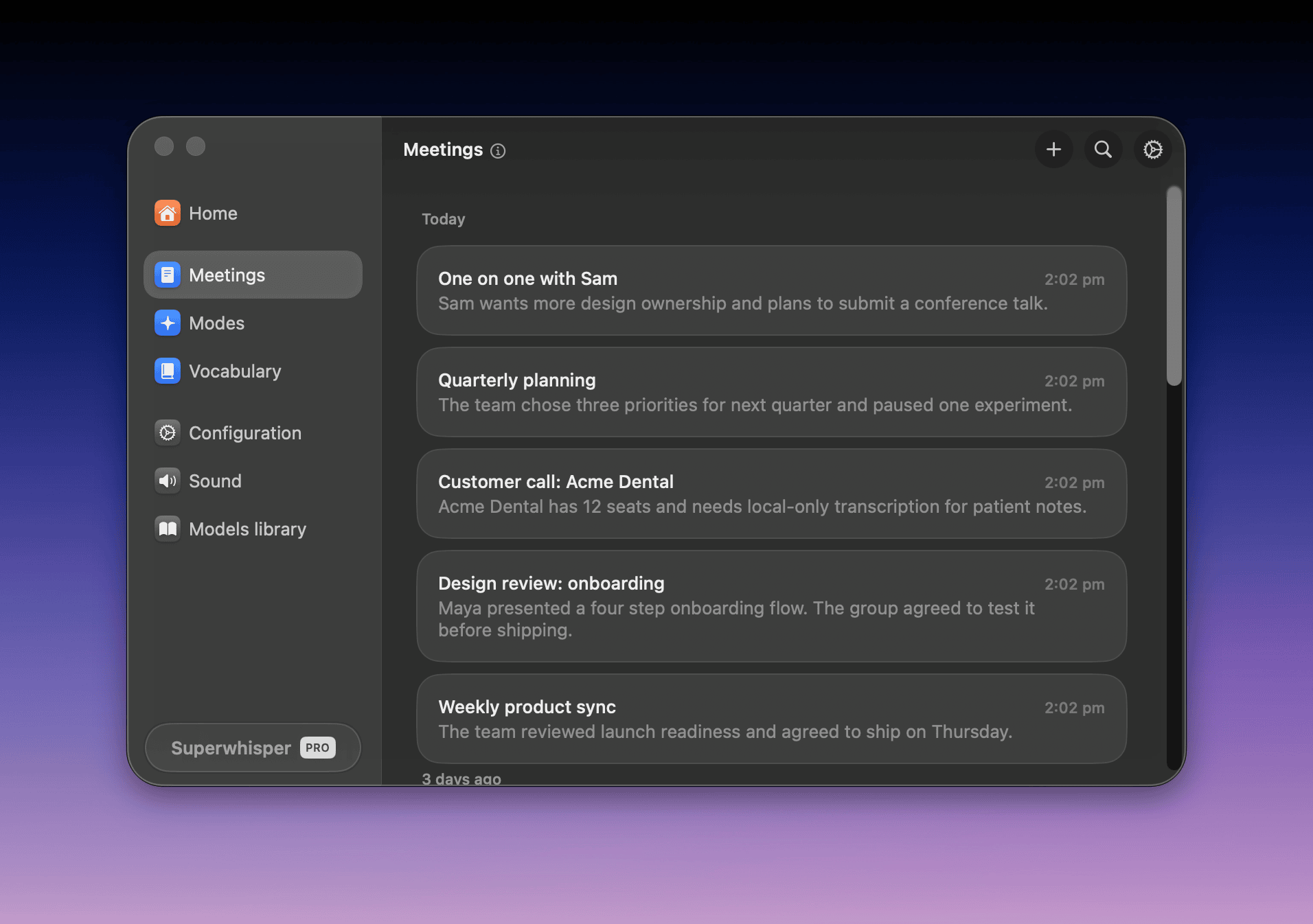Click Maya four step onboarding summary
Image resolution: width=1313 pixels, height=924 pixels.
tap(736, 619)
